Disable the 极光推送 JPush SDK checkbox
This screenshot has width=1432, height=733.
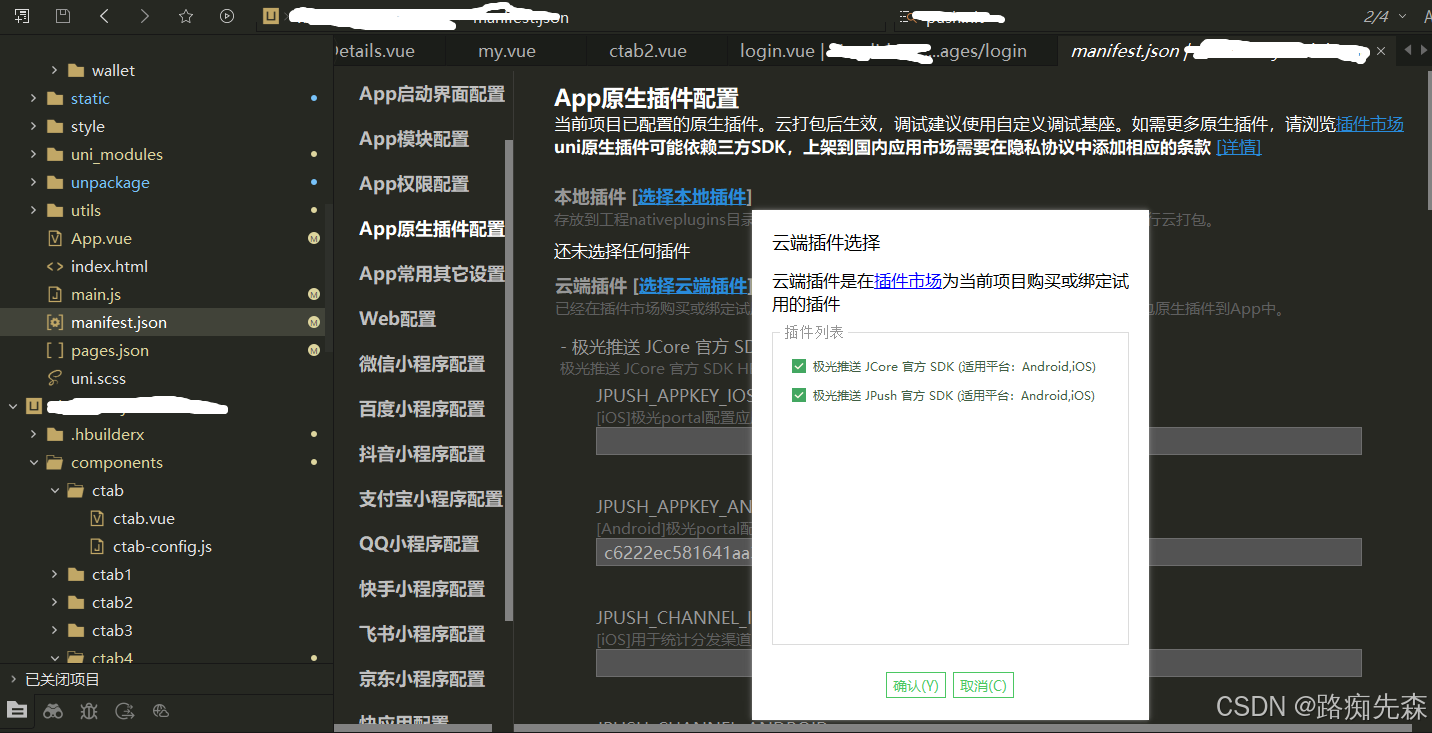798,394
